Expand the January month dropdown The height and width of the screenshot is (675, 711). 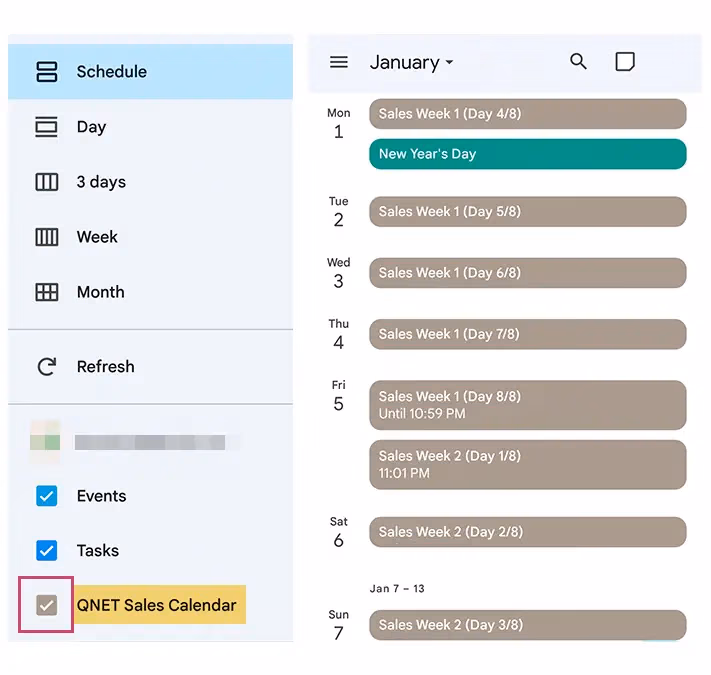(x=411, y=62)
